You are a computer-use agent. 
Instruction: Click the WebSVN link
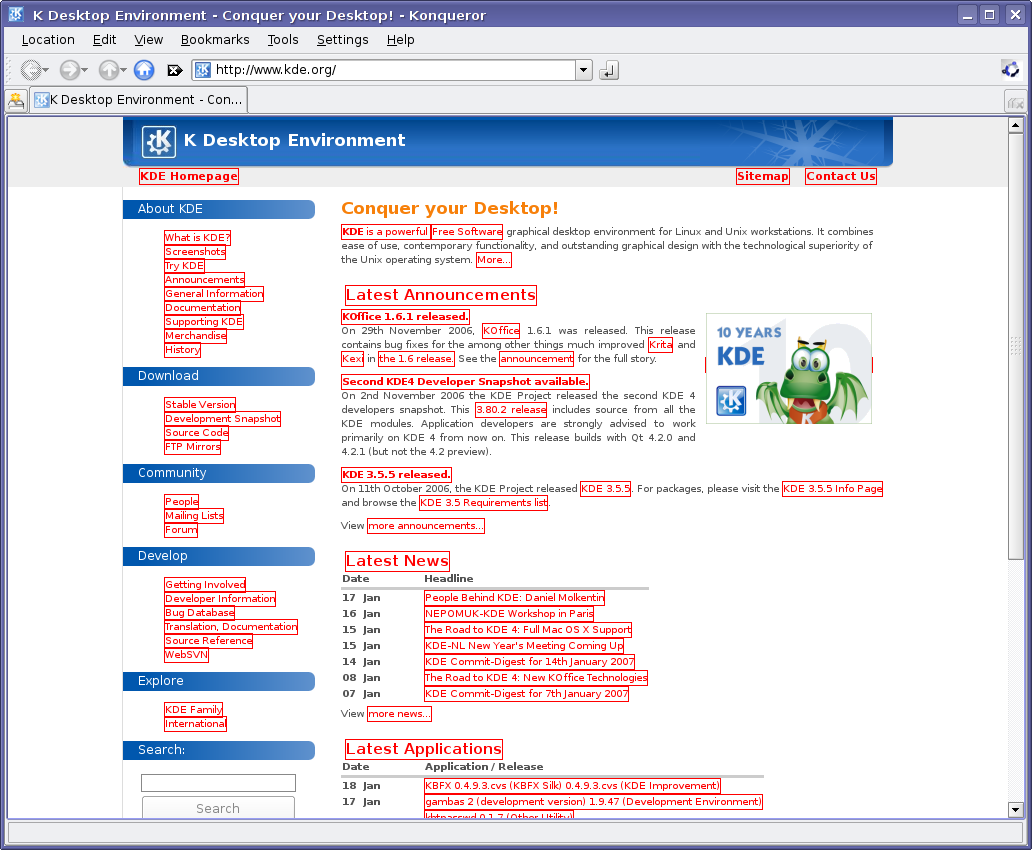(x=186, y=654)
